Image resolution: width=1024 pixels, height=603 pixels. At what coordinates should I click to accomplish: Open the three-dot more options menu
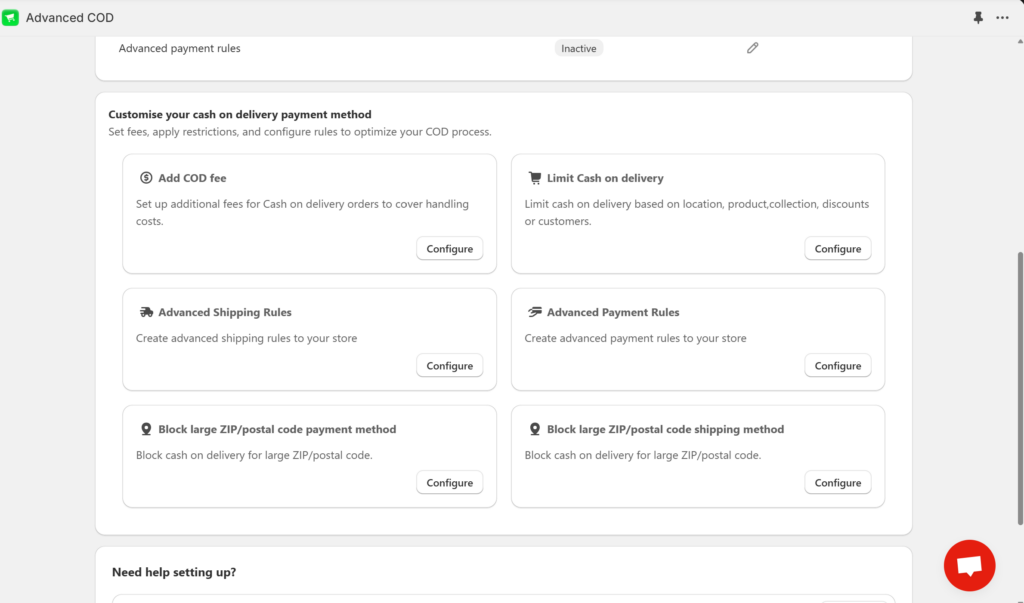[x=1002, y=18]
